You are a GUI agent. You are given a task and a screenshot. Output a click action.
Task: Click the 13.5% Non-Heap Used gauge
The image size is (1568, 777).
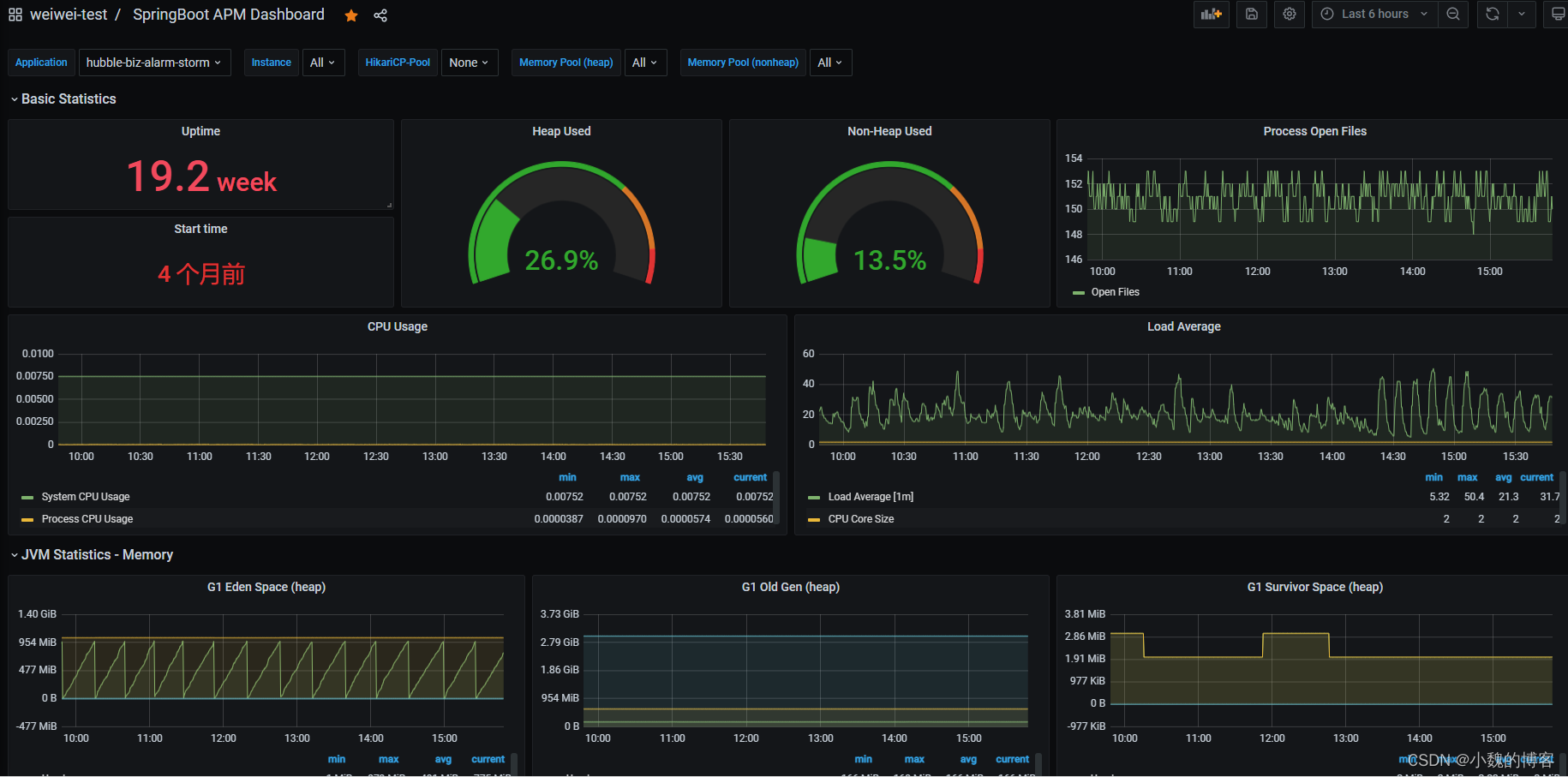pyautogui.click(x=889, y=224)
